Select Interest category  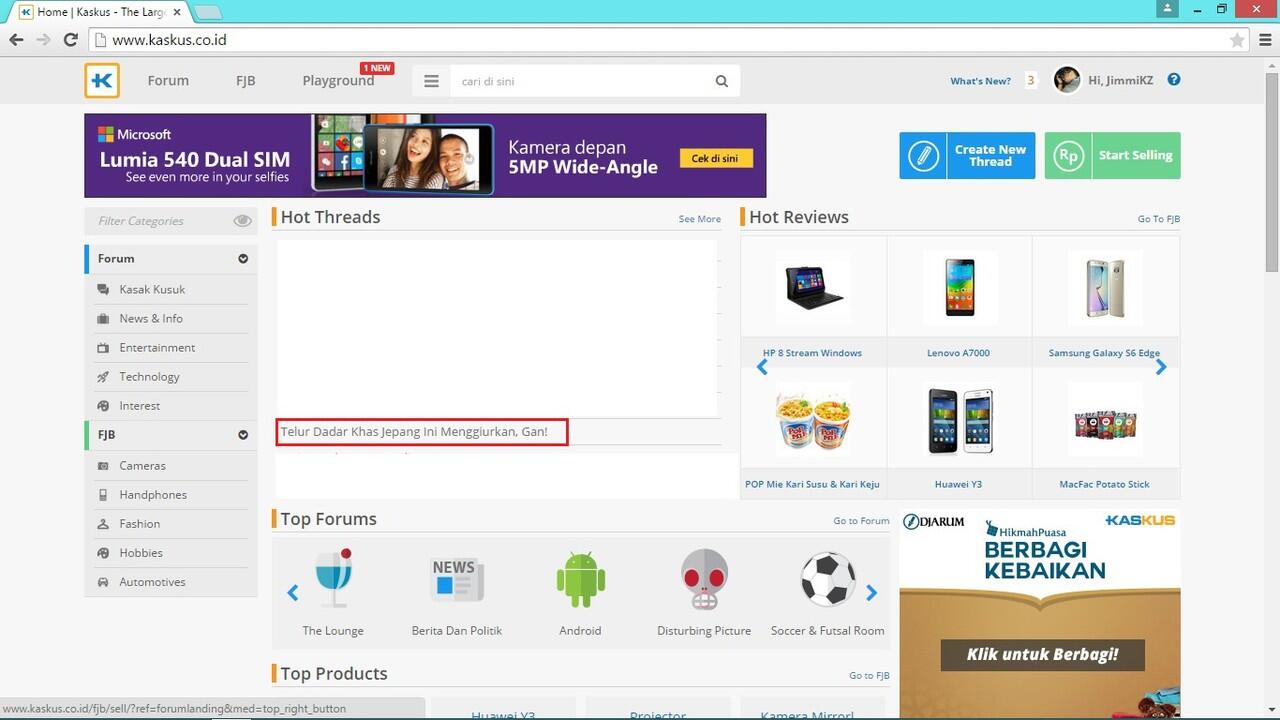(x=139, y=405)
